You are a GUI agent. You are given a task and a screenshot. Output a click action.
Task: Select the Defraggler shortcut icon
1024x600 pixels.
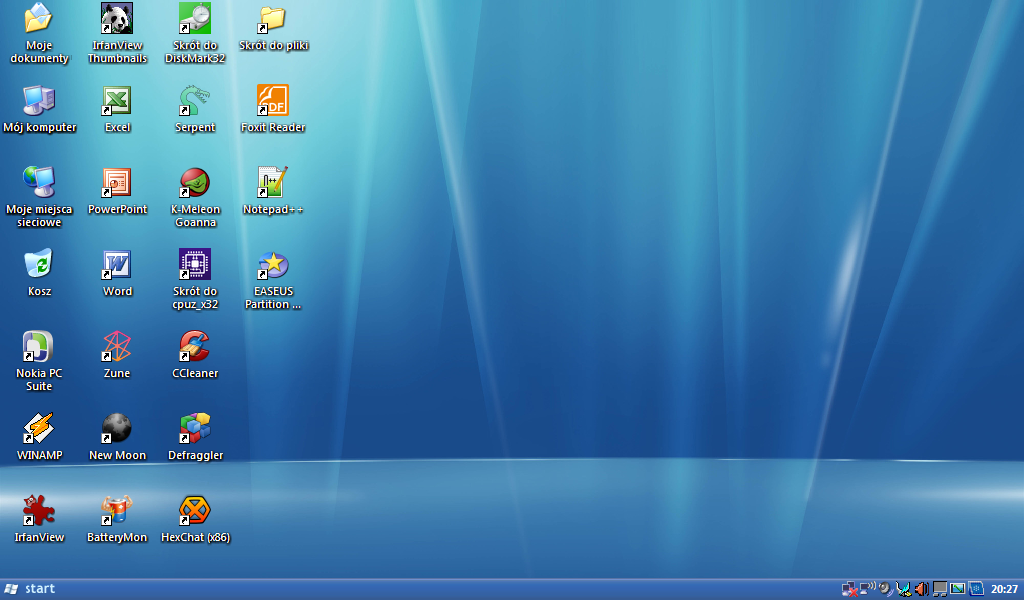pos(195,428)
